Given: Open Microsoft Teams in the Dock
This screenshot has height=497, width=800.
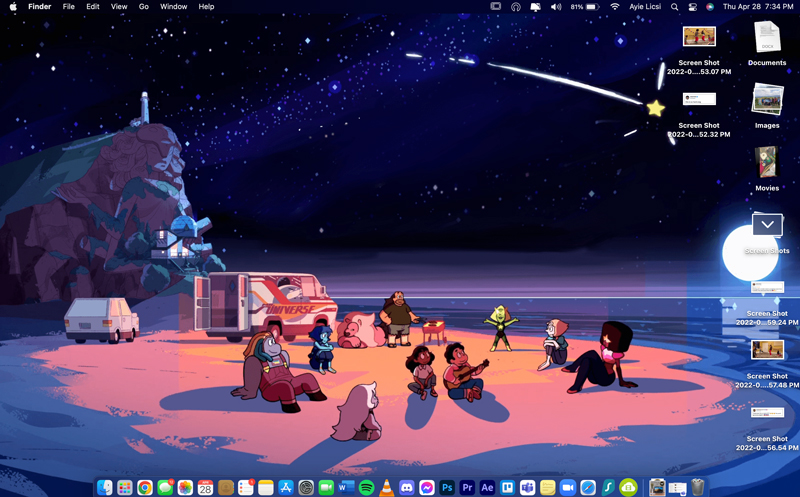Looking at the screenshot, I should (x=528, y=487).
